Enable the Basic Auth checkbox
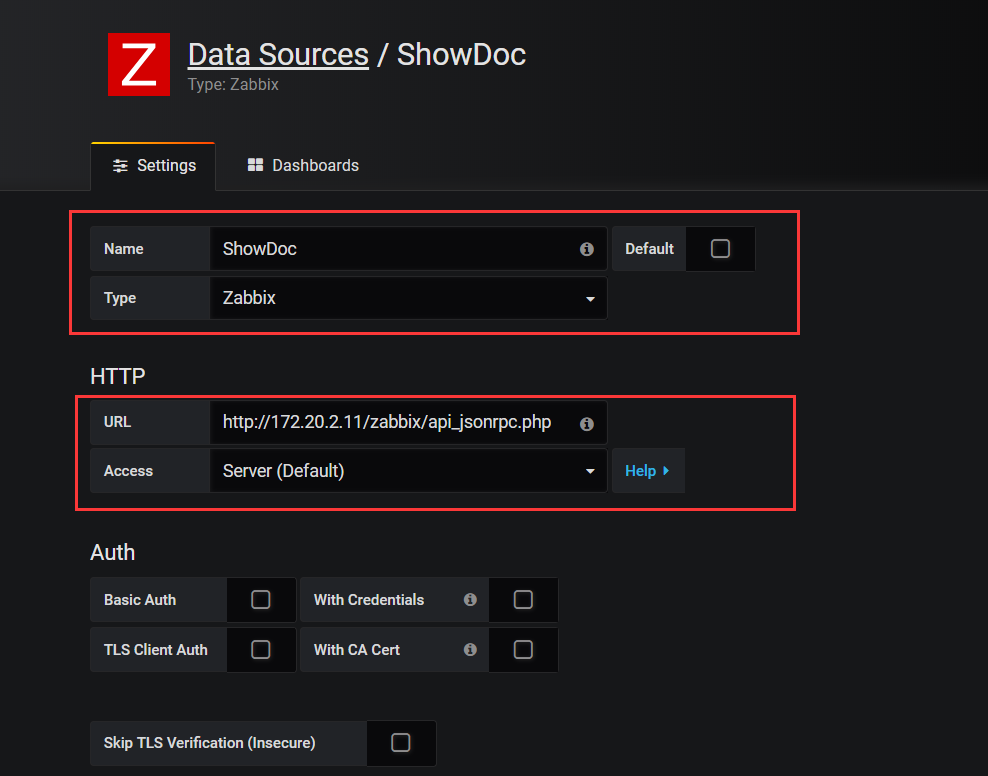 (x=261, y=600)
